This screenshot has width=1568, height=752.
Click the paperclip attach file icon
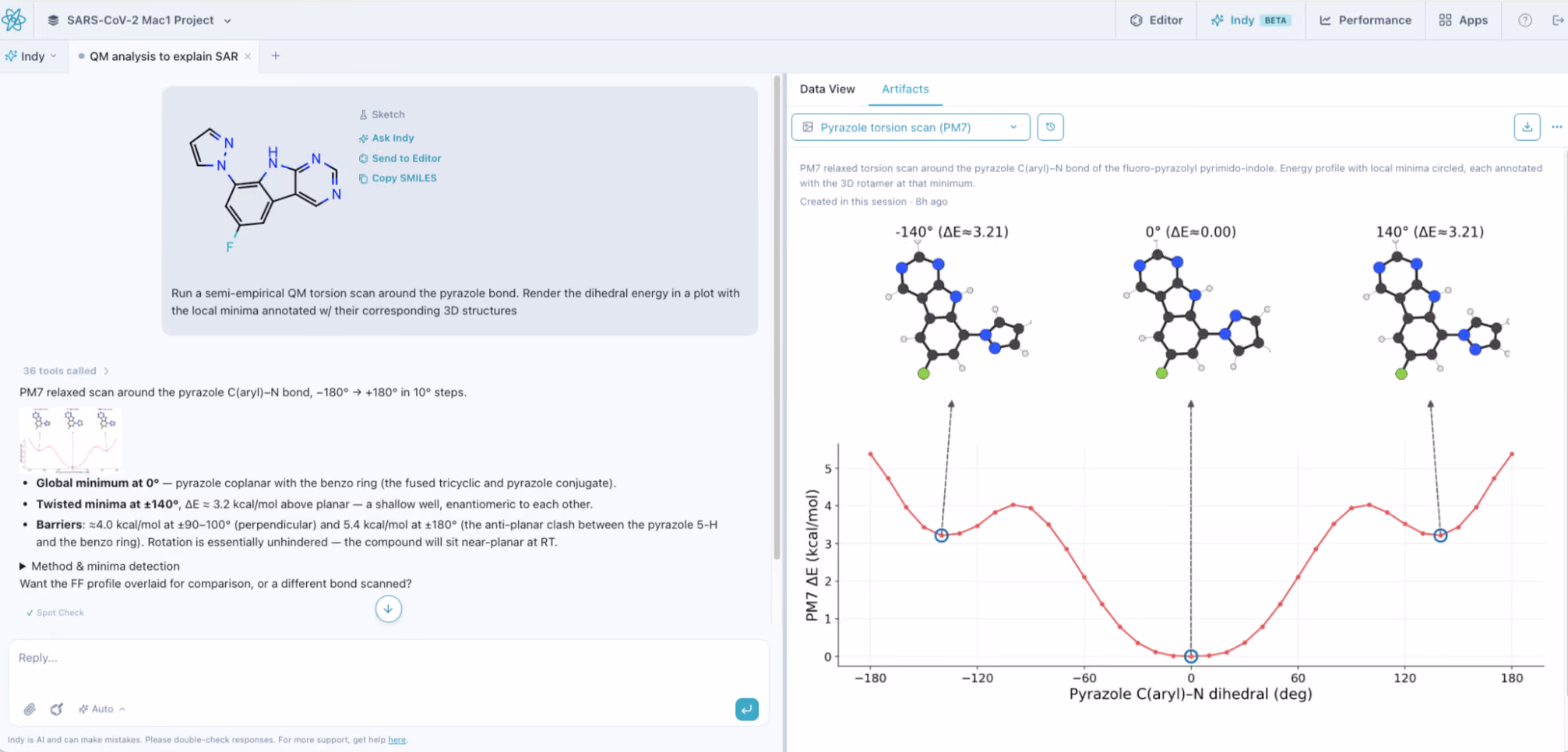click(30, 709)
